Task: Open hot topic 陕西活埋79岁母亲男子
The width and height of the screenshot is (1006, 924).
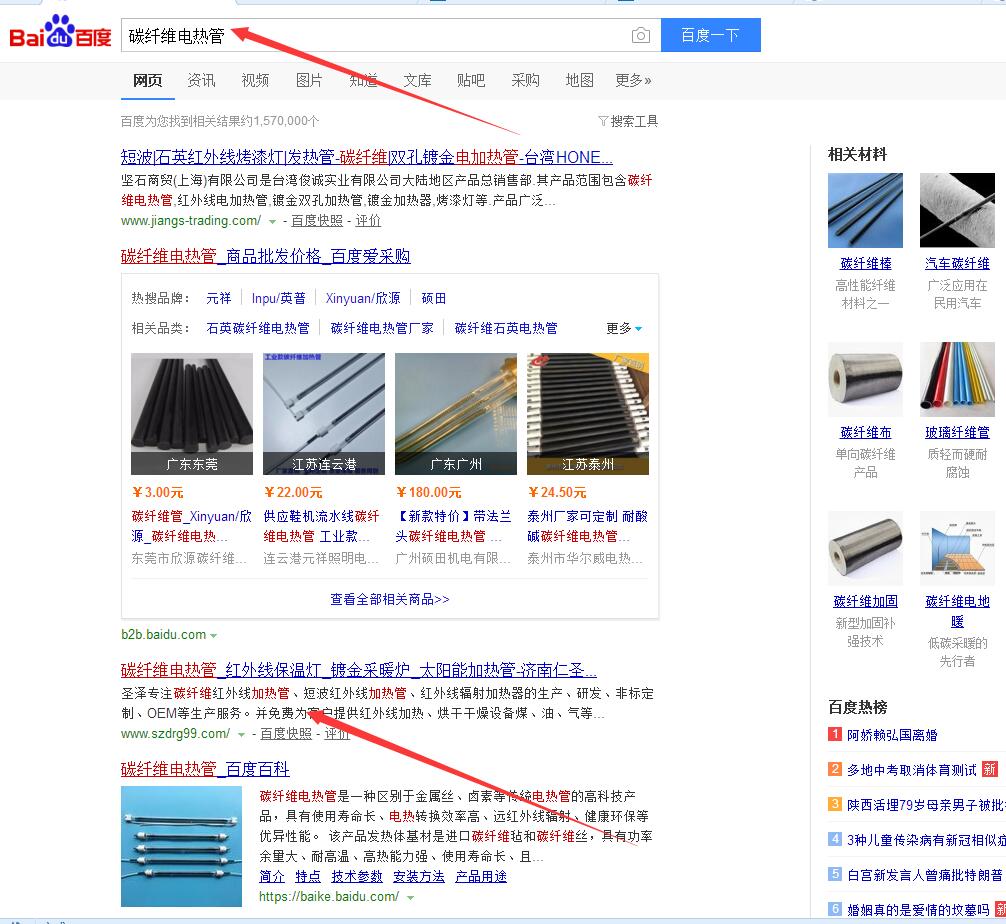Action: coord(926,805)
